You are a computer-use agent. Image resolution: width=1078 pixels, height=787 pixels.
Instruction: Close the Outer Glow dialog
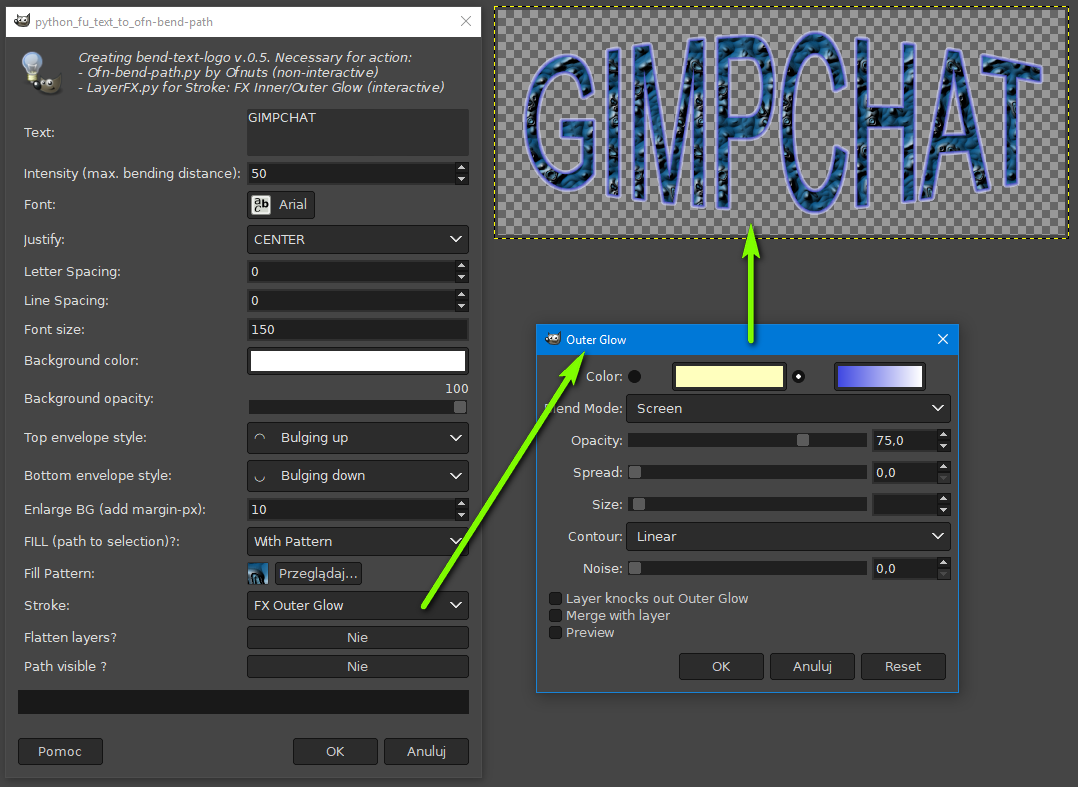(x=943, y=339)
